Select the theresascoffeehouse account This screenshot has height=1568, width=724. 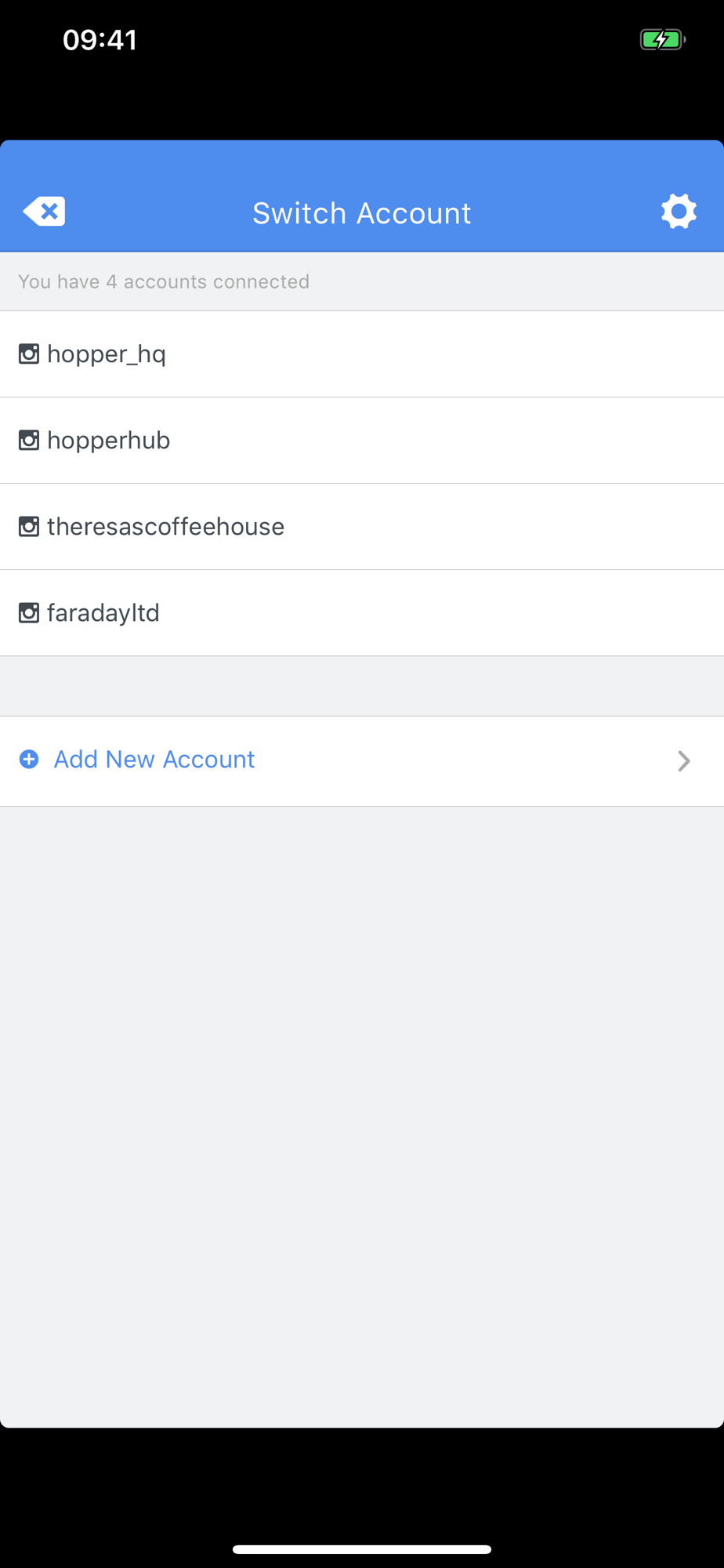(165, 527)
